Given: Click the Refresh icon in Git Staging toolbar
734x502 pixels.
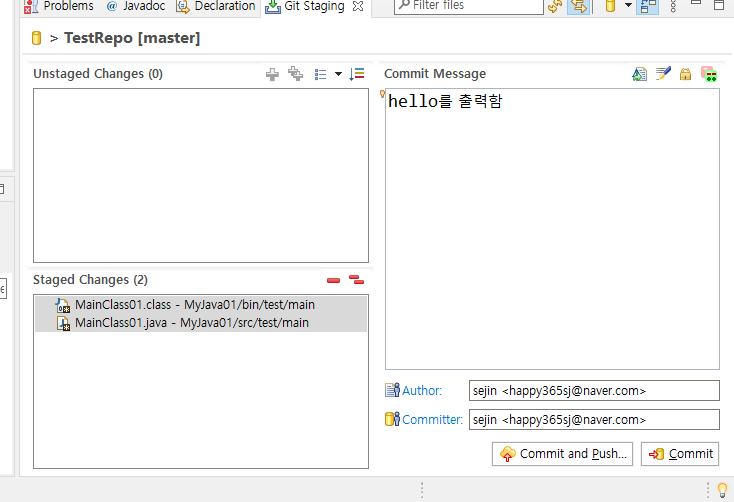Looking at the screenshot, I should [555, 6].
